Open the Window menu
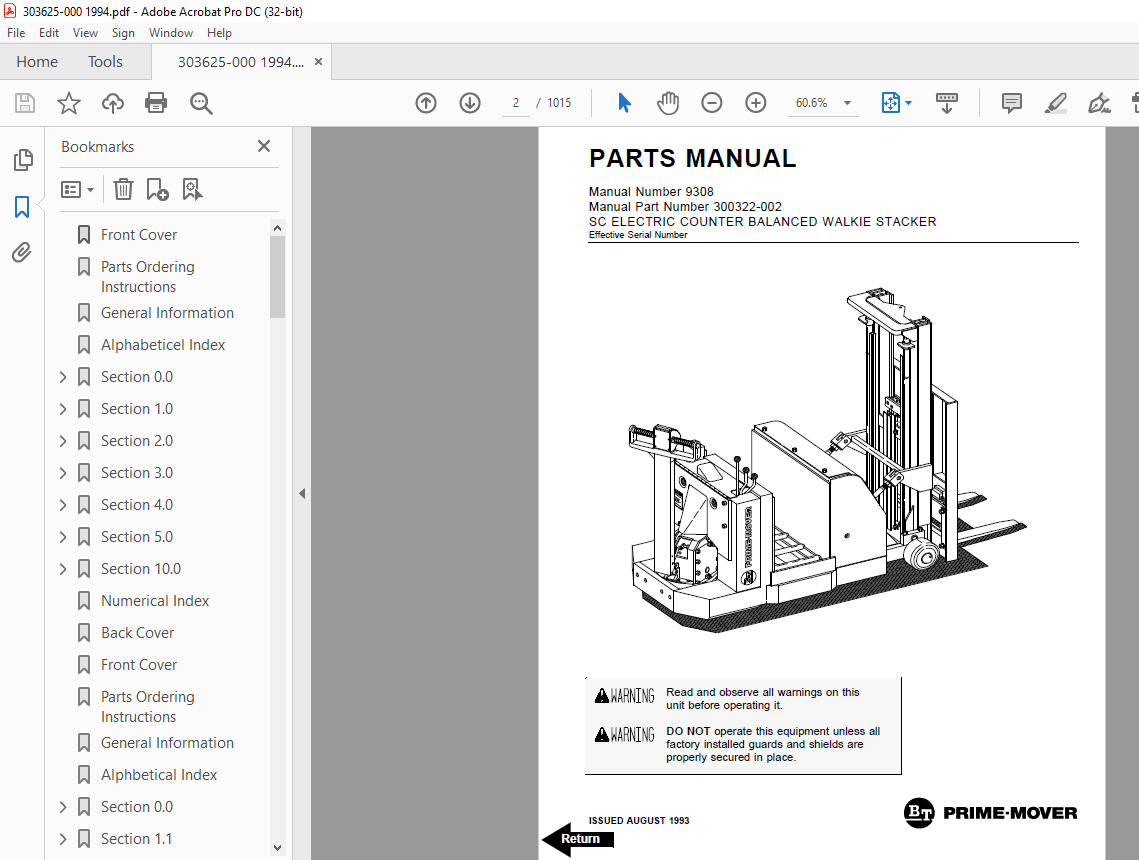 point(171,33)
